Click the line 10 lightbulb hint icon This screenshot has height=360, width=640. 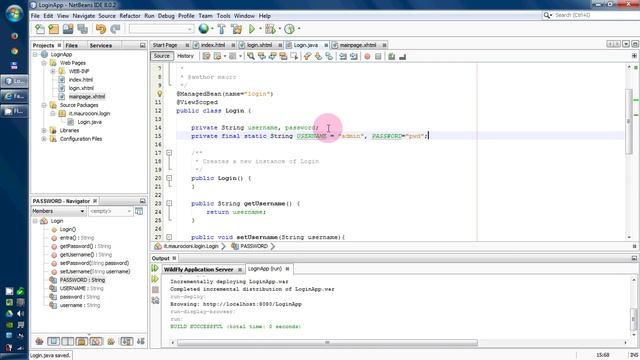(160, 94)
